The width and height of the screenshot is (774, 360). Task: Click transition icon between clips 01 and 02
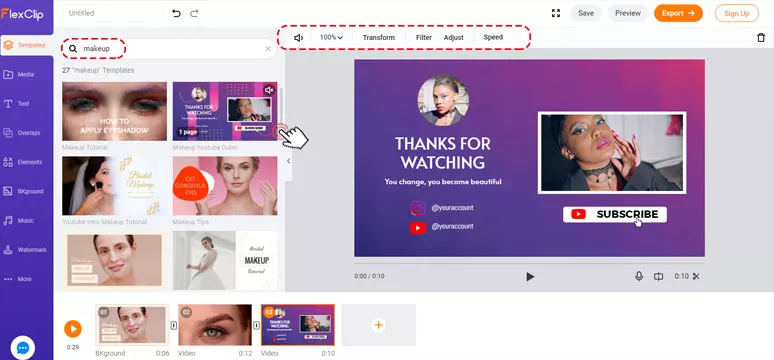pyautogui.click(x=174, y=325)
